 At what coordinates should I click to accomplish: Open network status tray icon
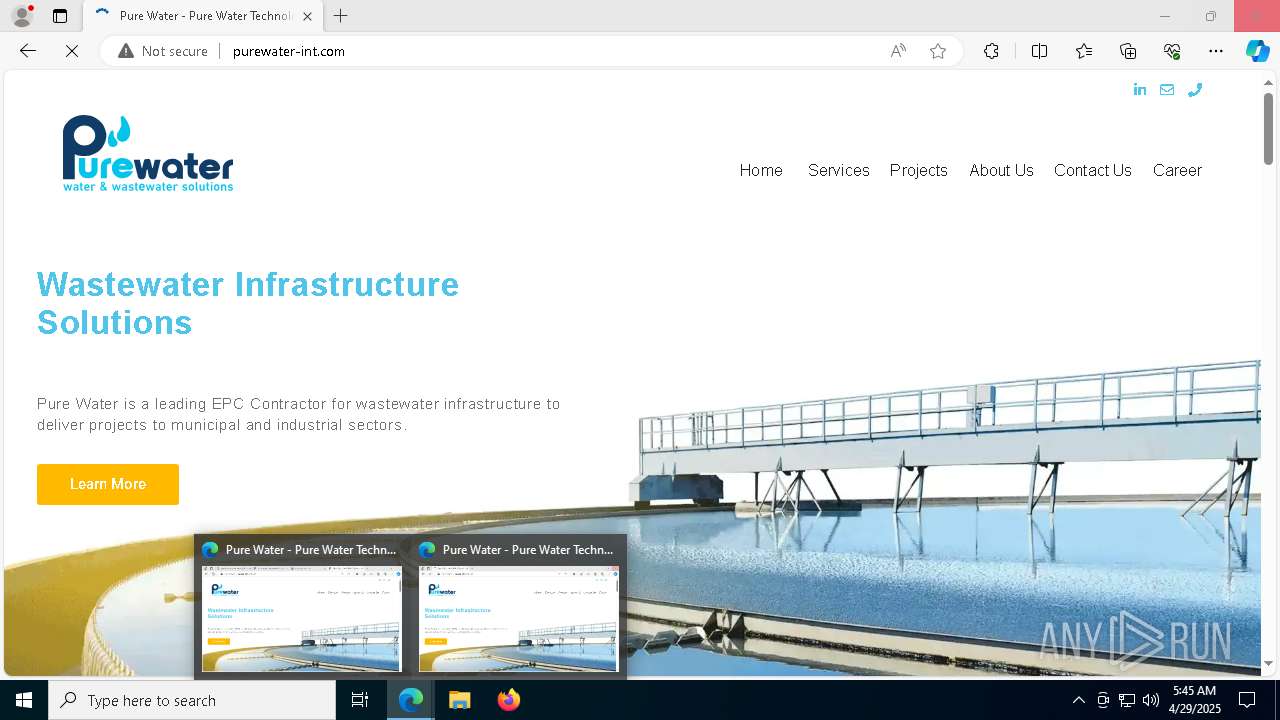(1127, 700)
